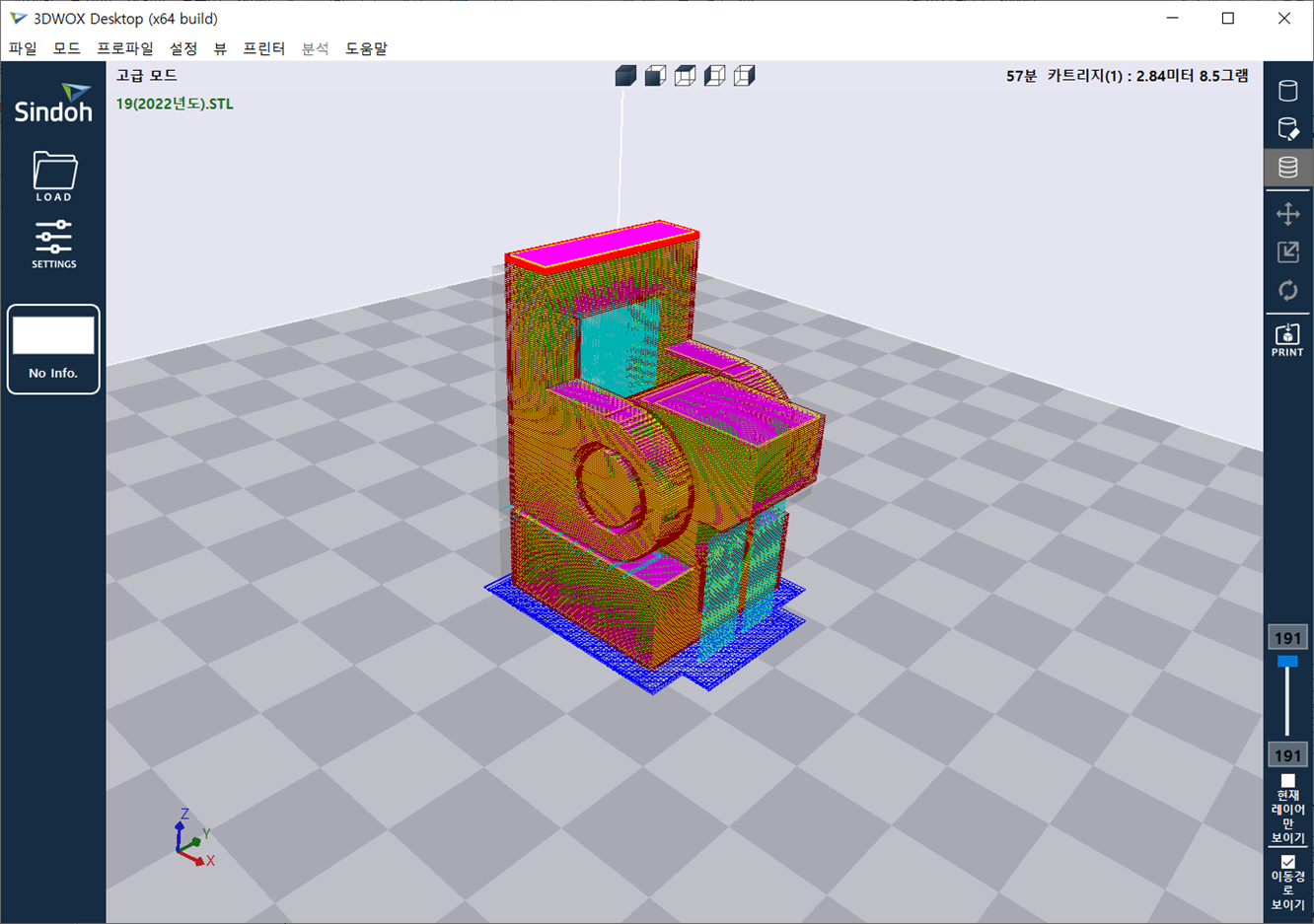
Task: Close the 3DWOX Desktop window
Action: pyautogui.click(x=1284, y=19)
